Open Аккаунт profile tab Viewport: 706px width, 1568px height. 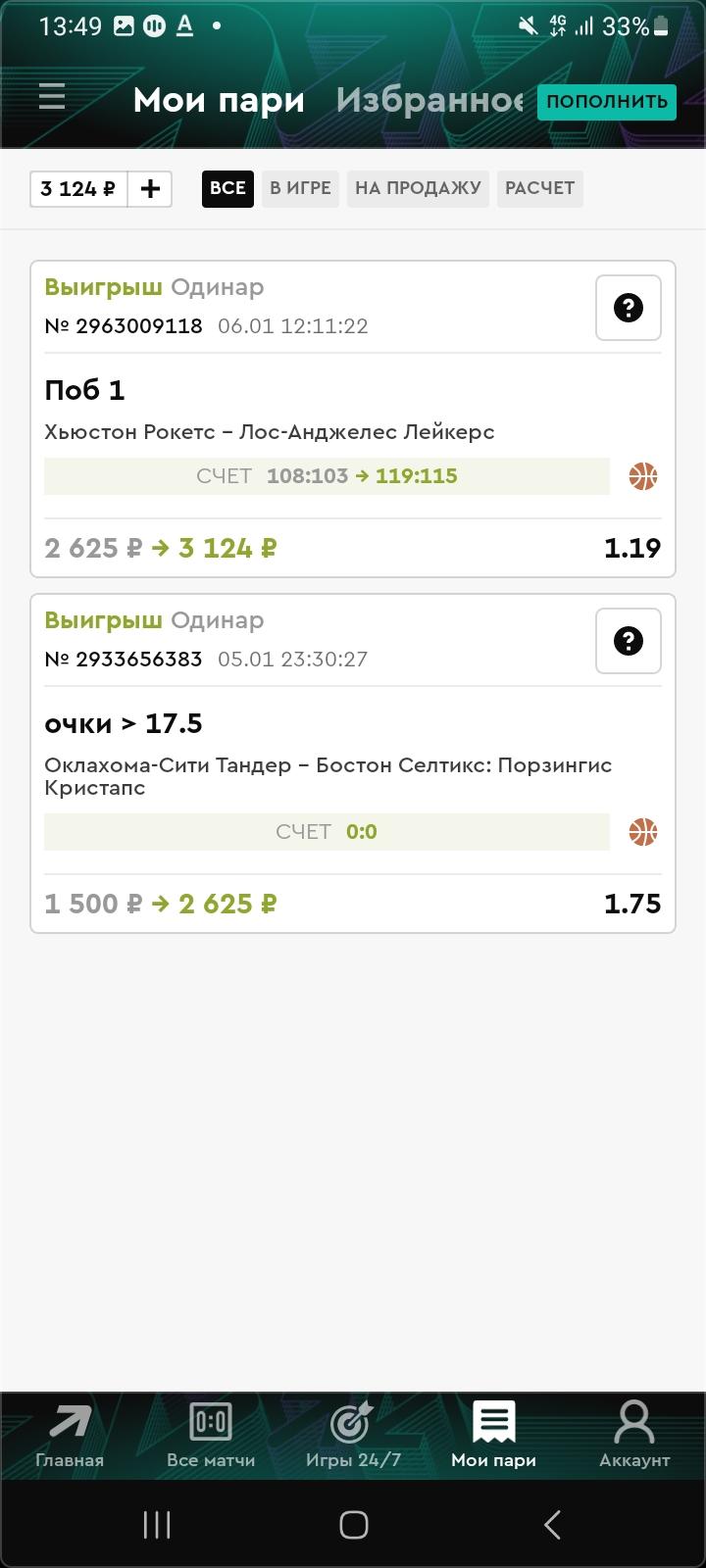click(634, 1435)
